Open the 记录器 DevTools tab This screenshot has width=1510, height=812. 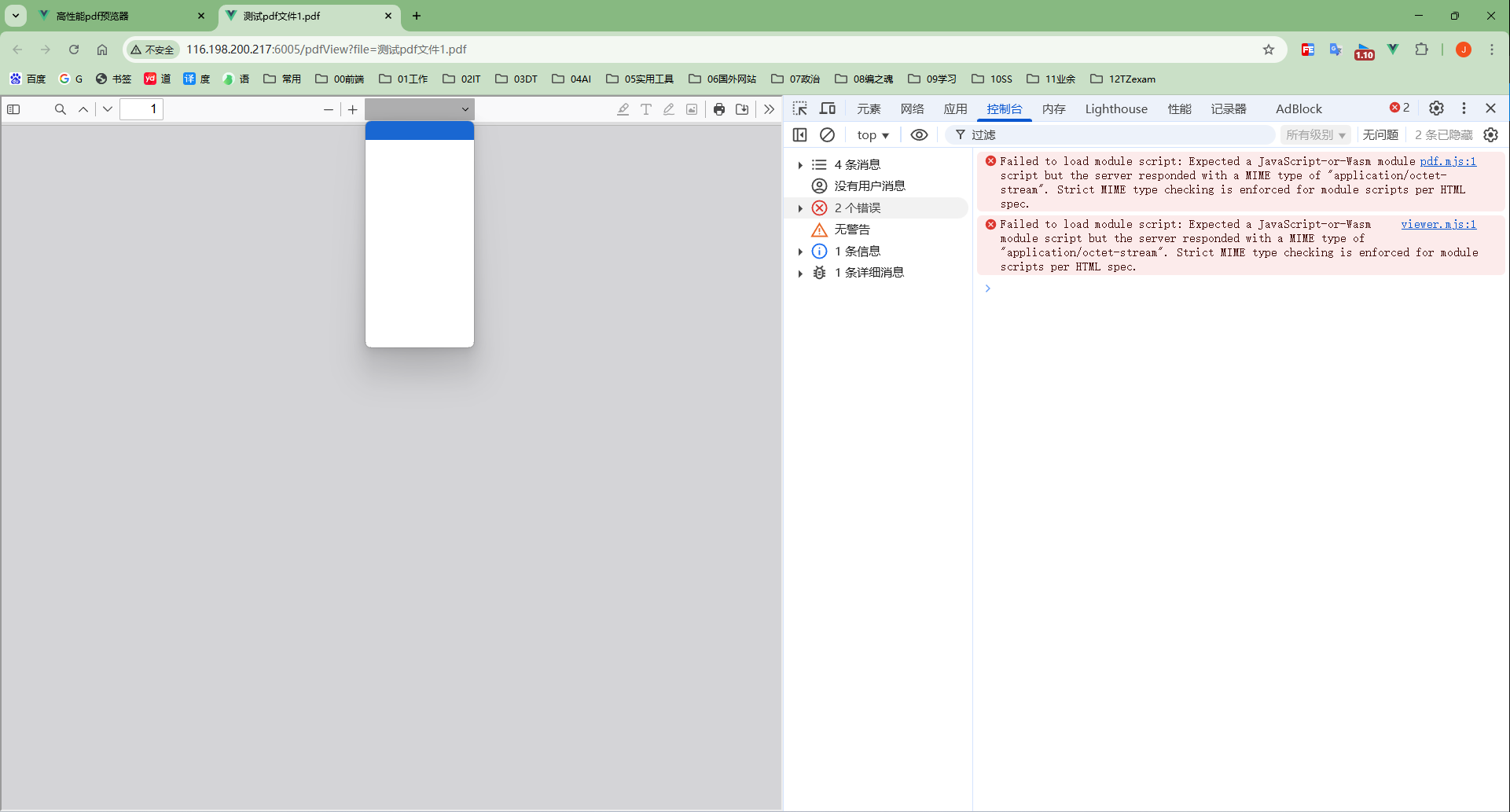(x=1229, y=108)
